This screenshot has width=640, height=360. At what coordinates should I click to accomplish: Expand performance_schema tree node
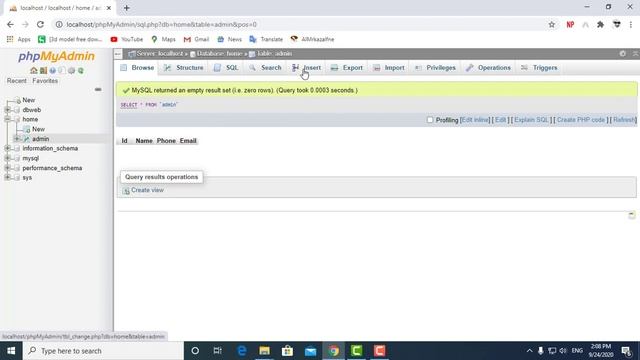pos(7,168)
